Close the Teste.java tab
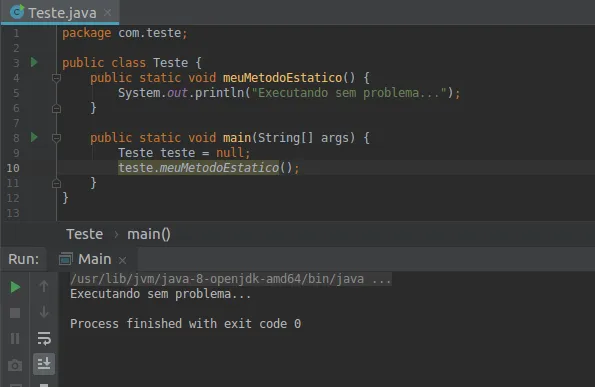595x387 pixels. (107, 13)
